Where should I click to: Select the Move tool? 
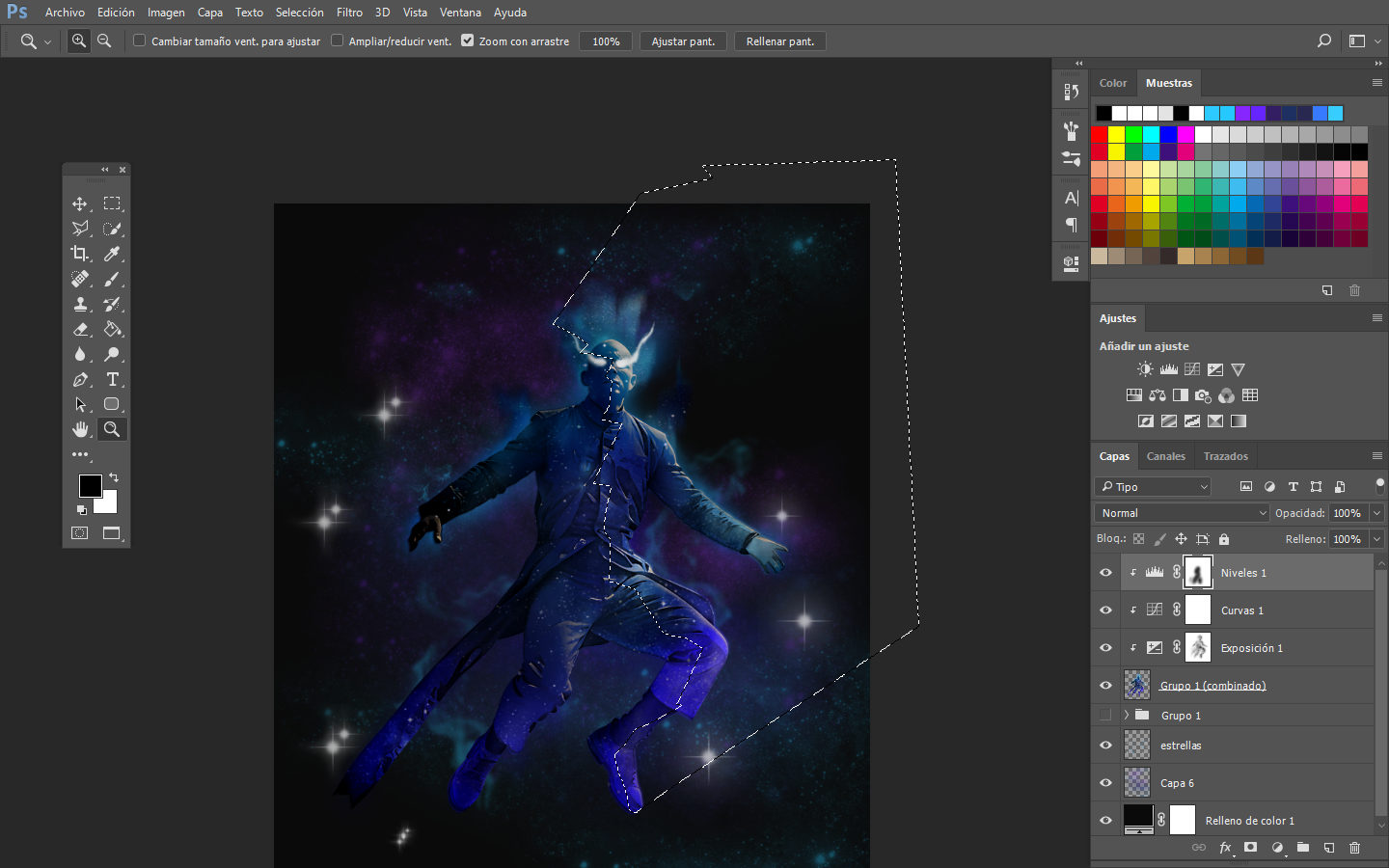click(x=80, y=203)
